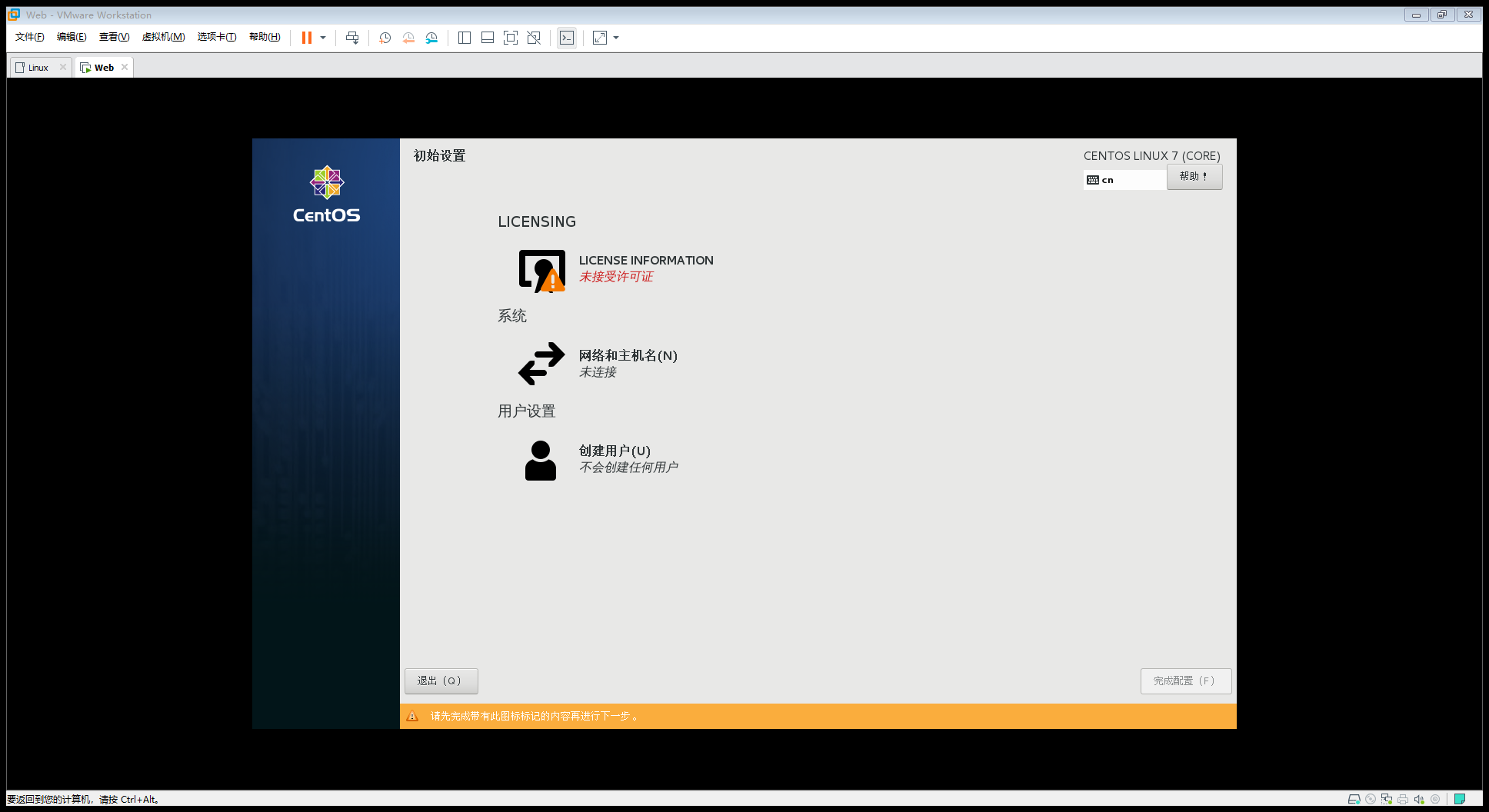
Task: Close the Linux tab
Action: click(x=63, y=67)
